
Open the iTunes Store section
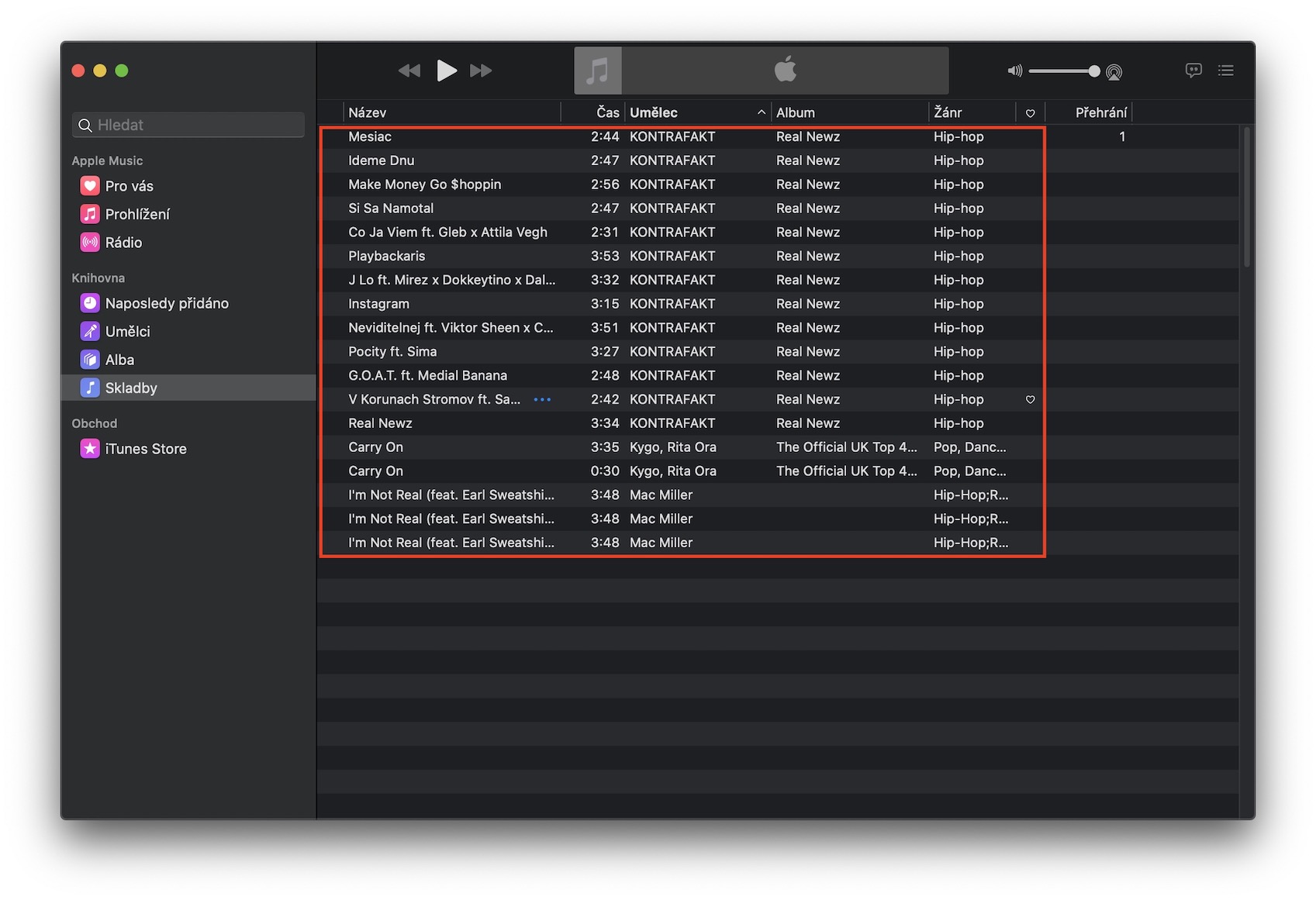tap(145, 449)
